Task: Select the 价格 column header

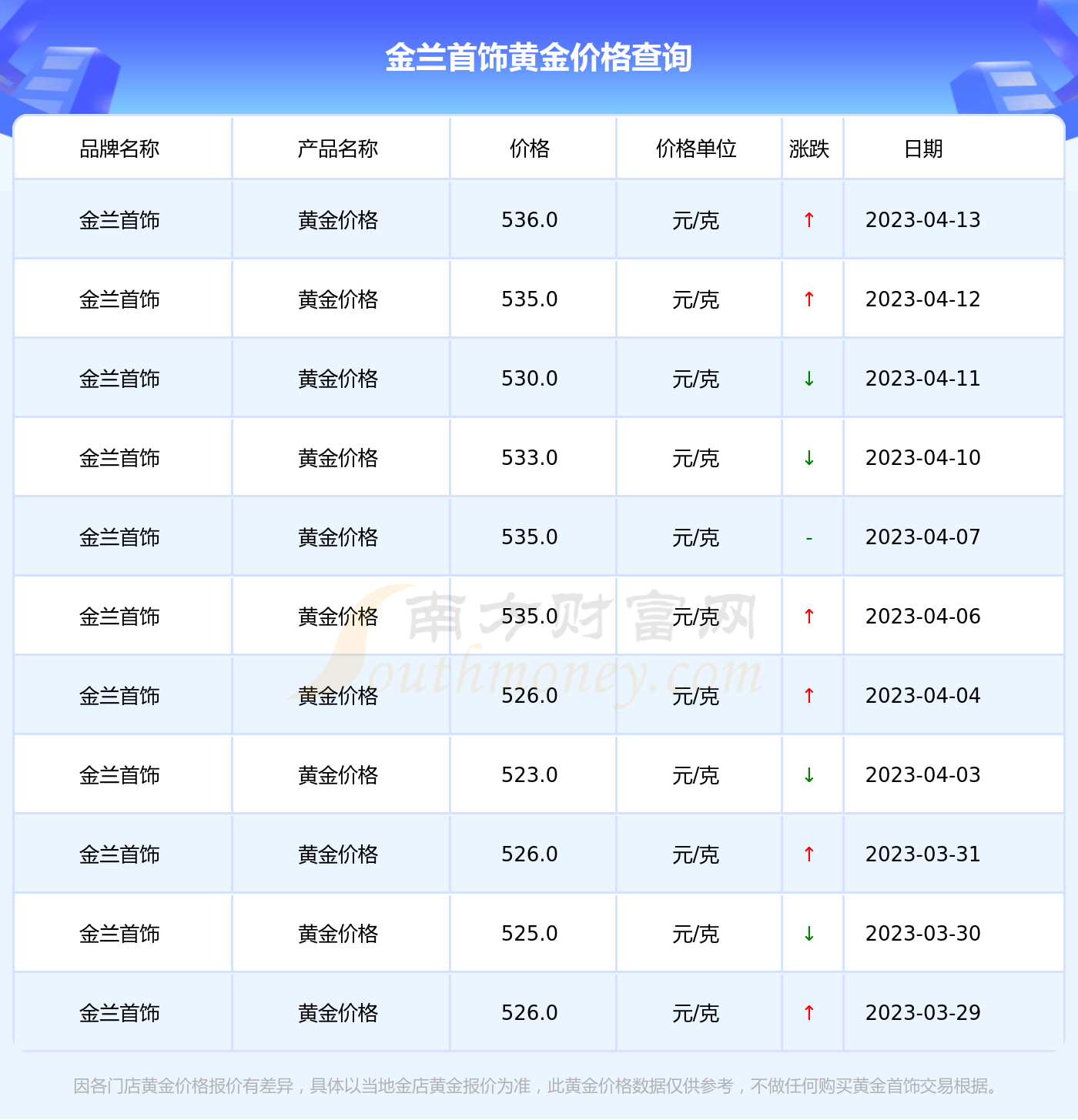Action: 530,149
